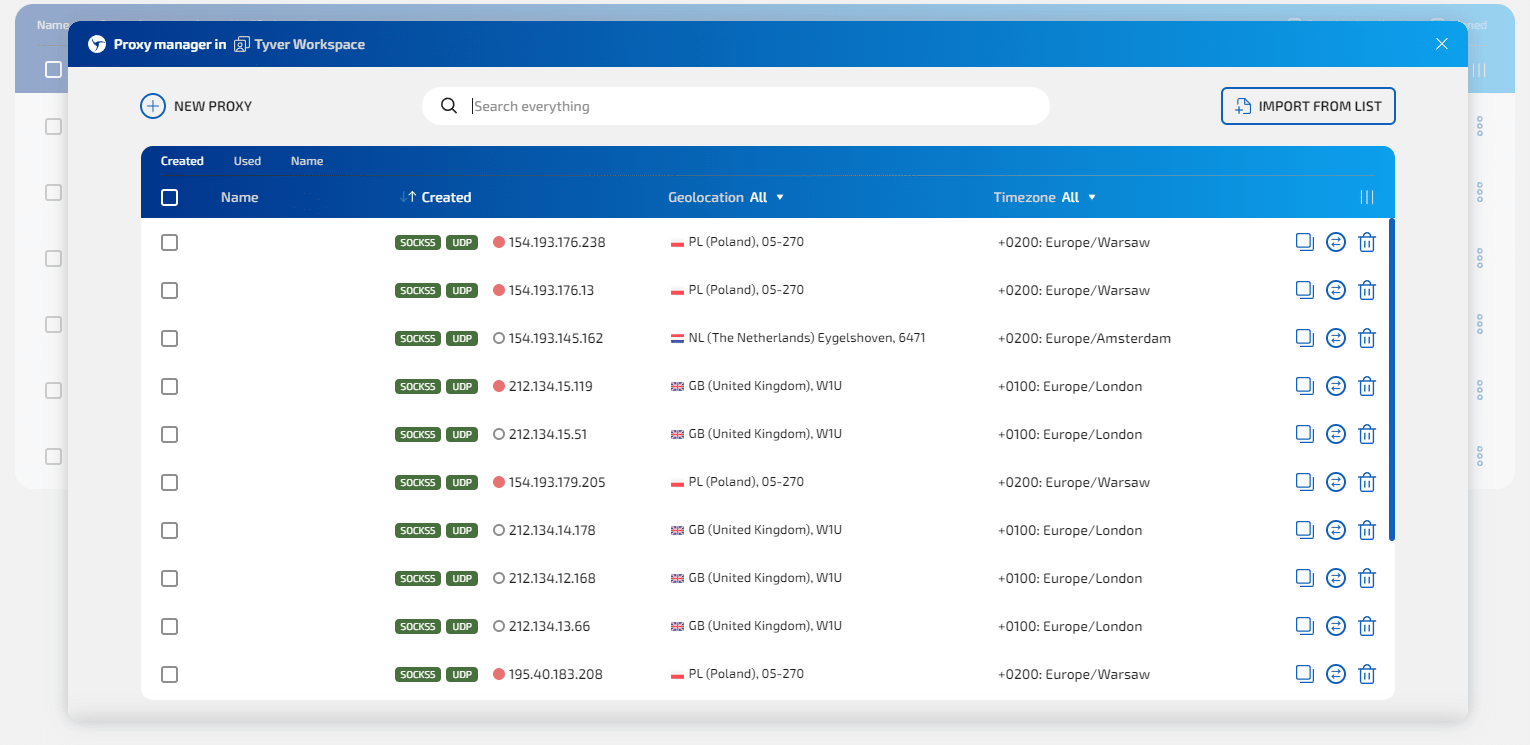Switch to the Used sort tab
The image size is (1530, 745).
tap(247, 161)
